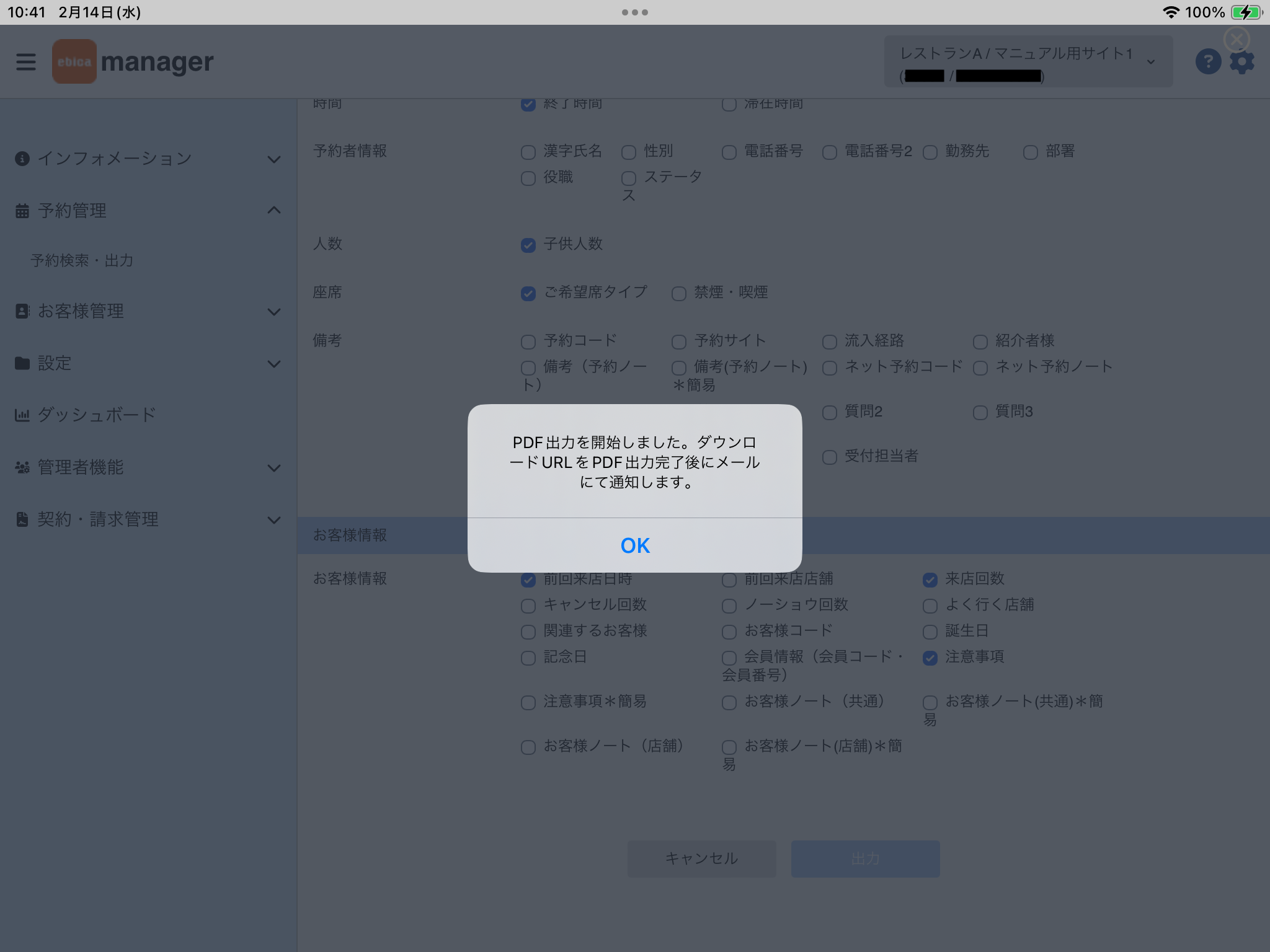
Task: Toggle the 予約コード checkbox
Action: point(528,342)
